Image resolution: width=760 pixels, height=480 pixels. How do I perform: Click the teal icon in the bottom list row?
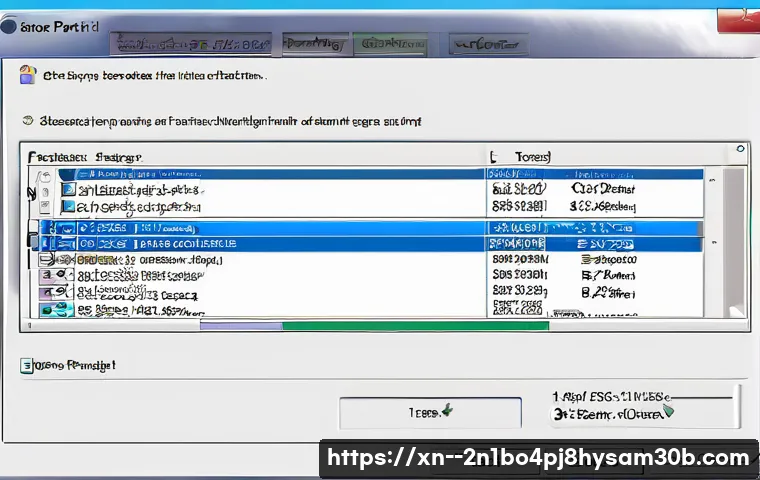(56, 311)
